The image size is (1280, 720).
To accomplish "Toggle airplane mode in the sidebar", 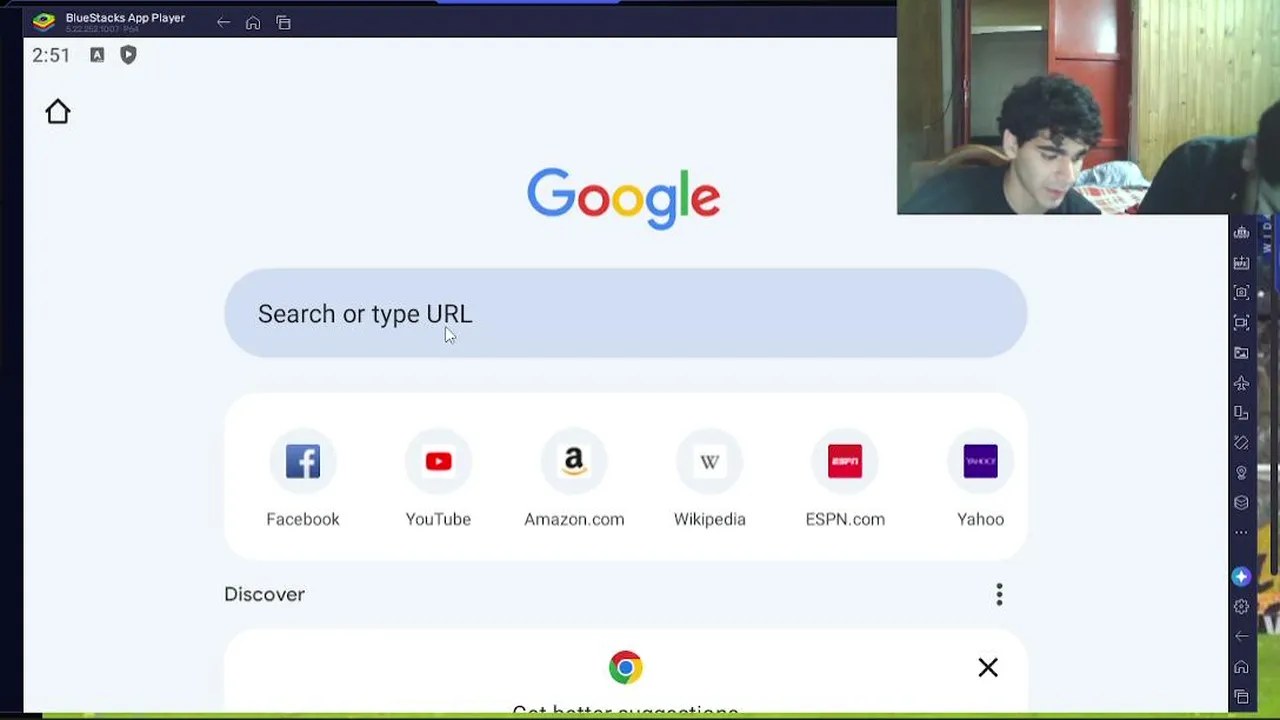I will (x=1241, y=382).
